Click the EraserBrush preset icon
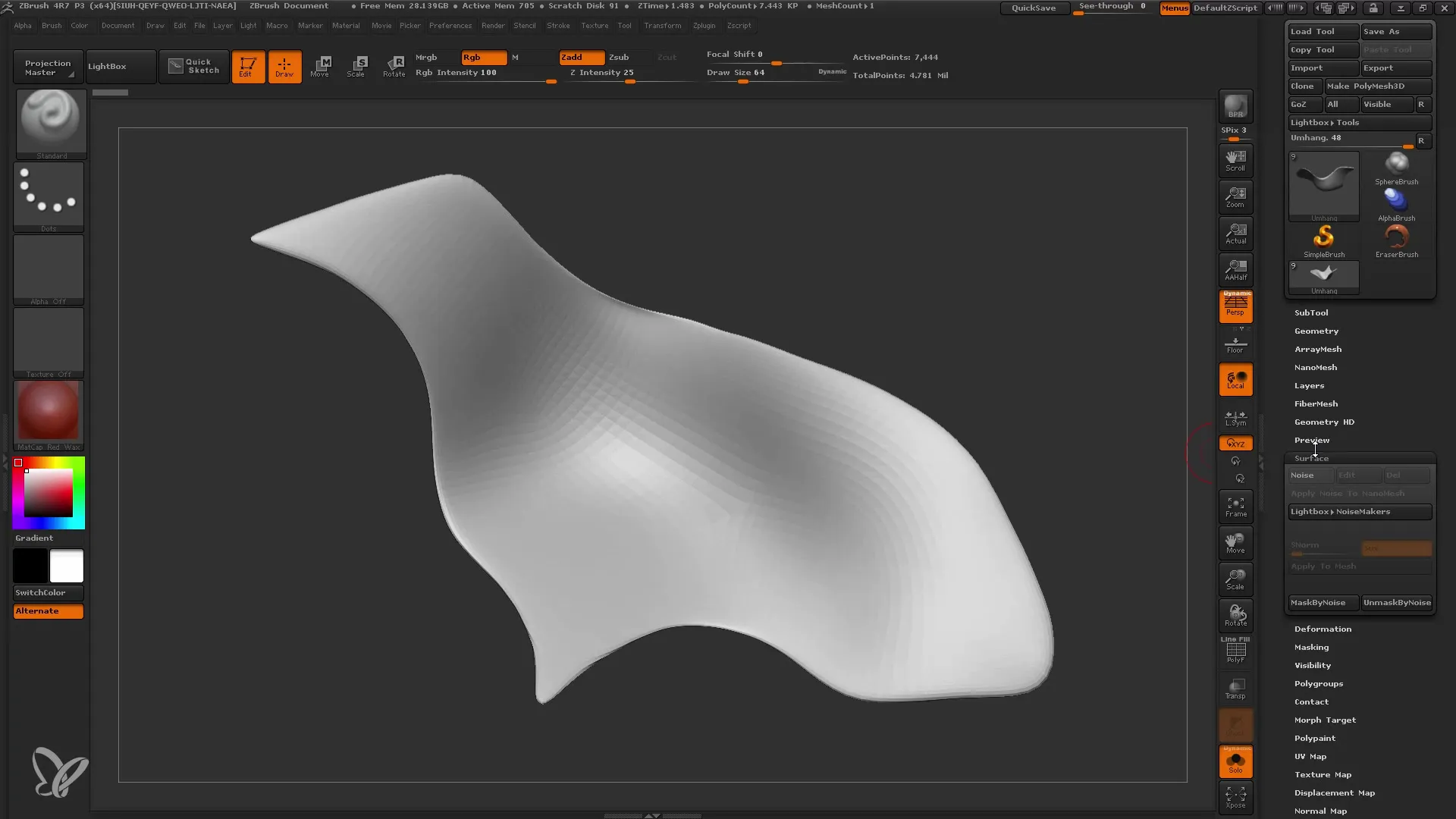 [x=1397, y=237]
